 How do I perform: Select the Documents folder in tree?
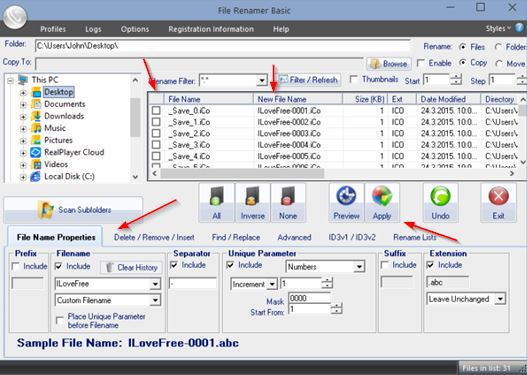click(x=65, y=104)
